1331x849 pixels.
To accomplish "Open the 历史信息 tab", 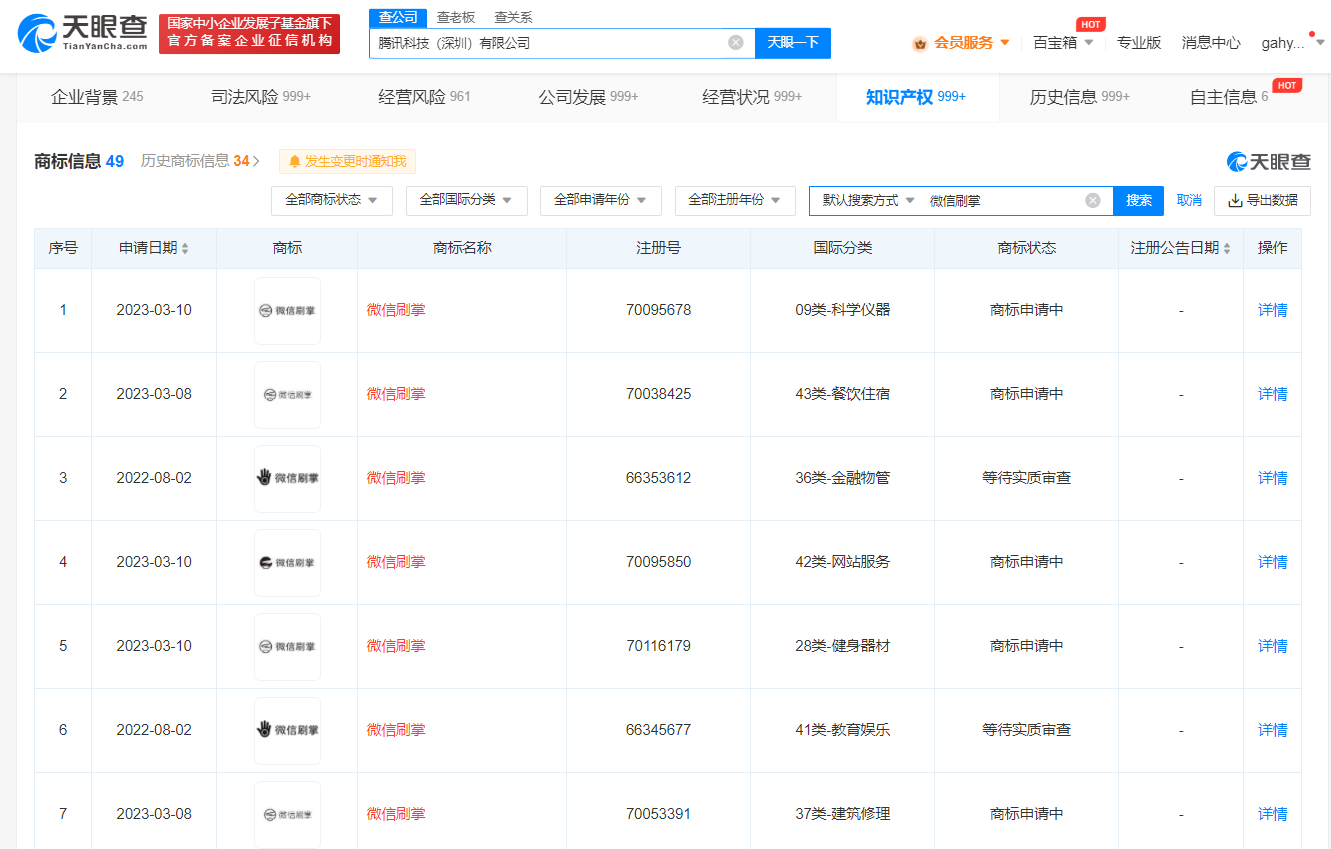I will [x=1080, y=97].
